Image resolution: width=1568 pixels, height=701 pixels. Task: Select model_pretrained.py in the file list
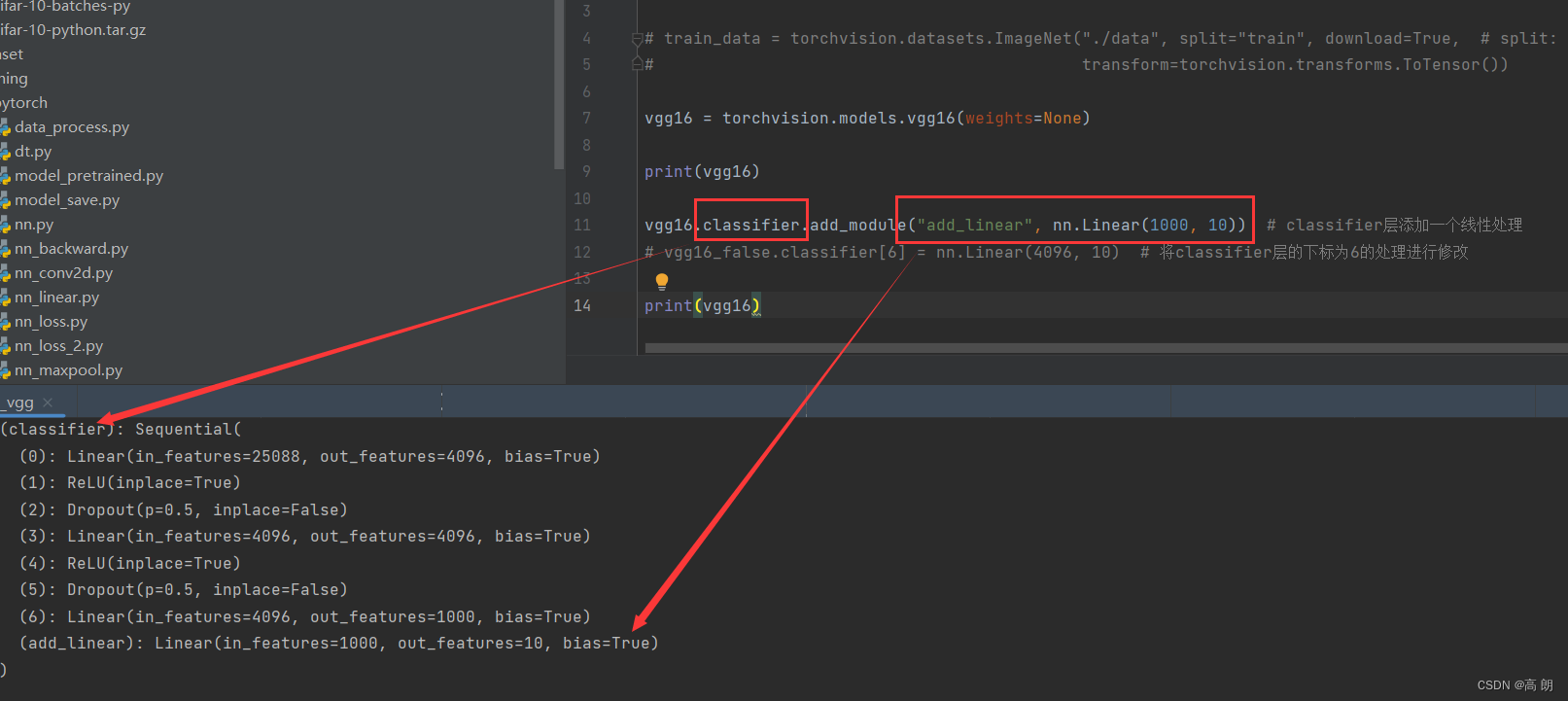click(x=88, y=176)
